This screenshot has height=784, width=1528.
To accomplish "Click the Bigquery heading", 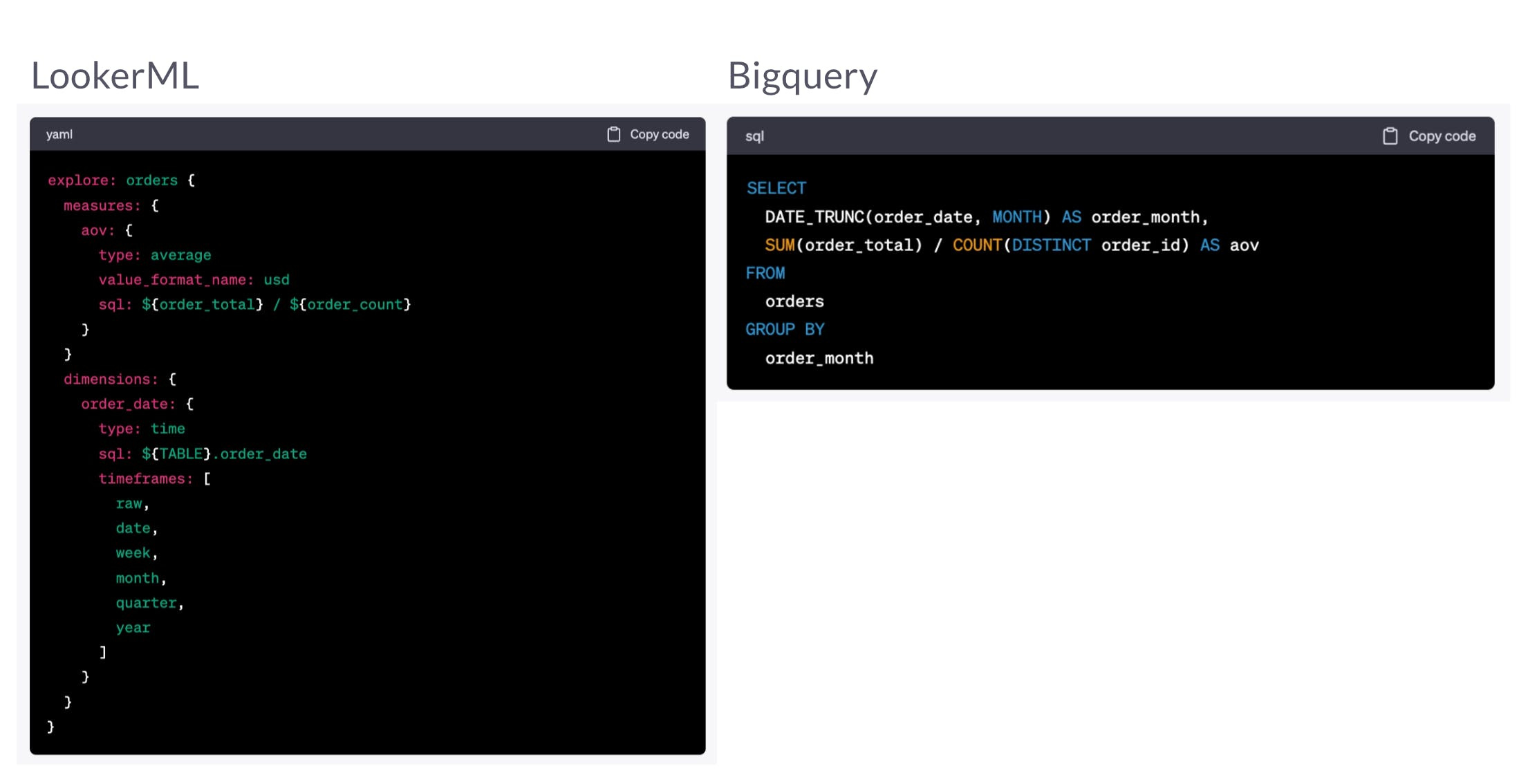I will click(802, 75).
